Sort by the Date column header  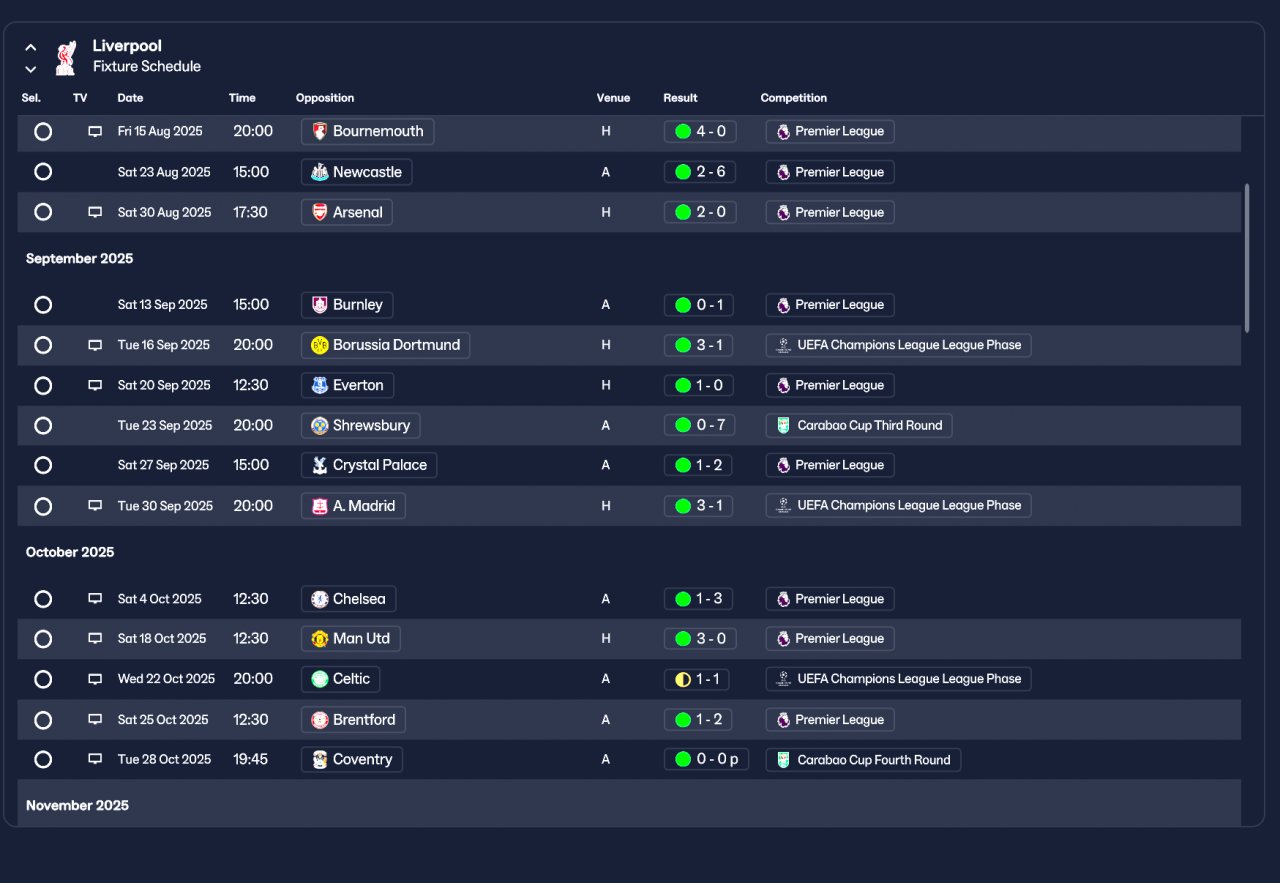130,98
